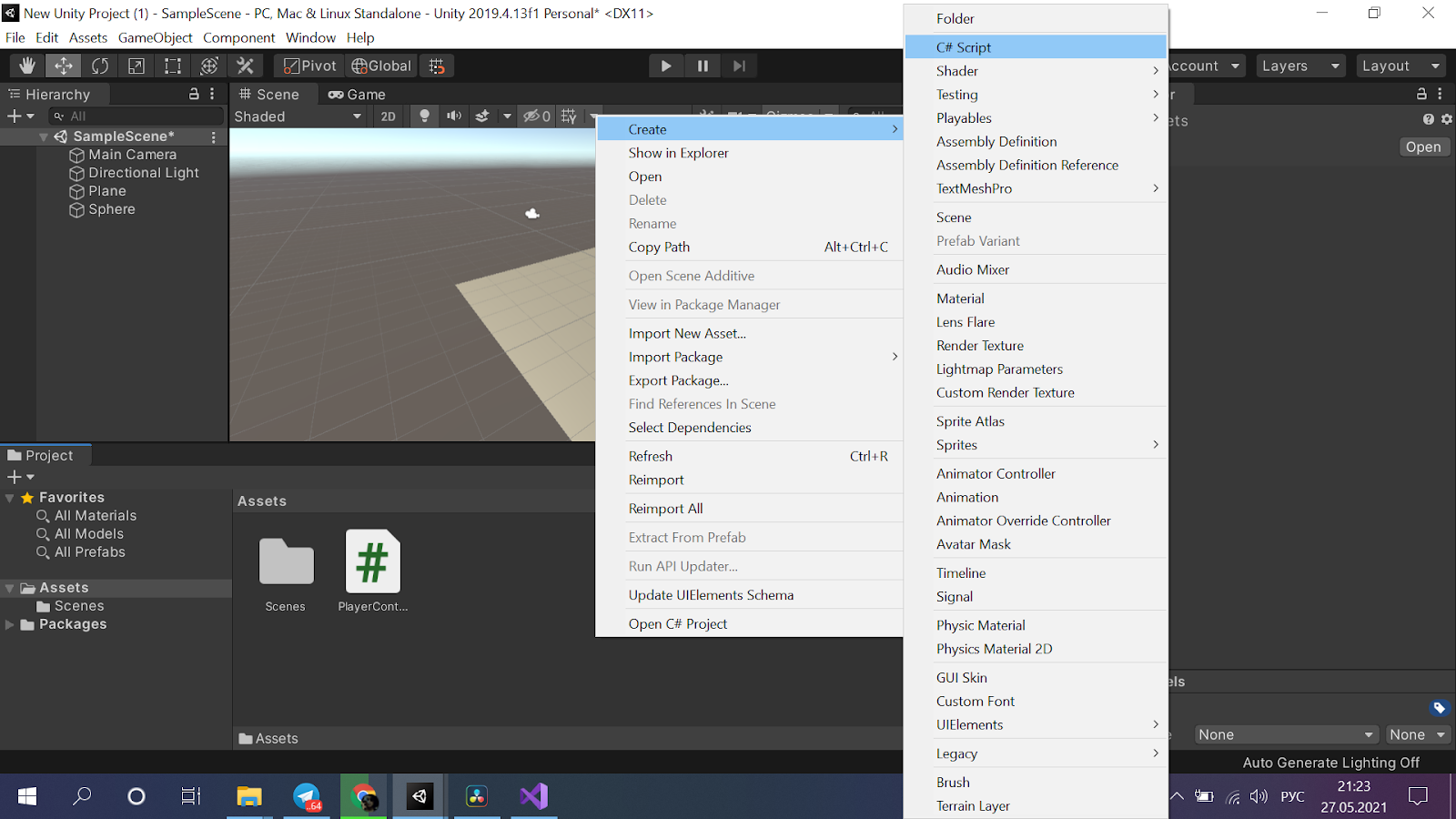Select the Hand tool in toolbar

[x=27, y=66]
